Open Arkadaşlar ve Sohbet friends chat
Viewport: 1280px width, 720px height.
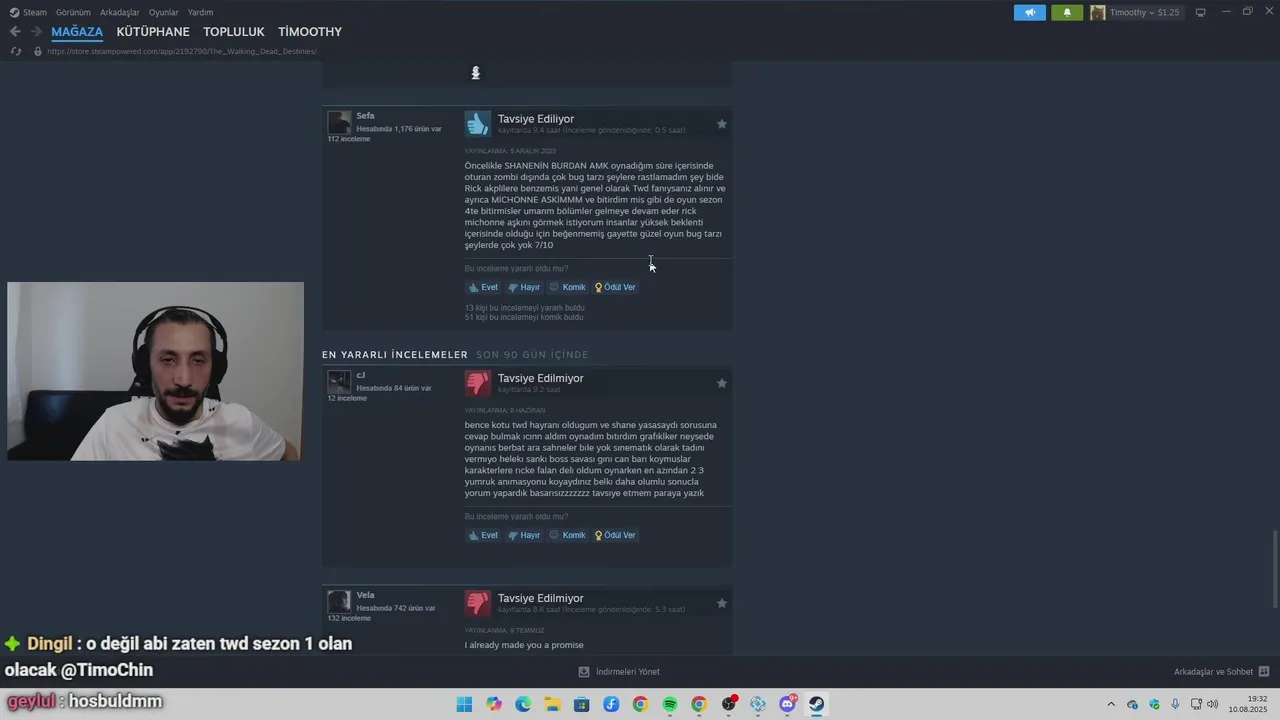(1221, 672)
